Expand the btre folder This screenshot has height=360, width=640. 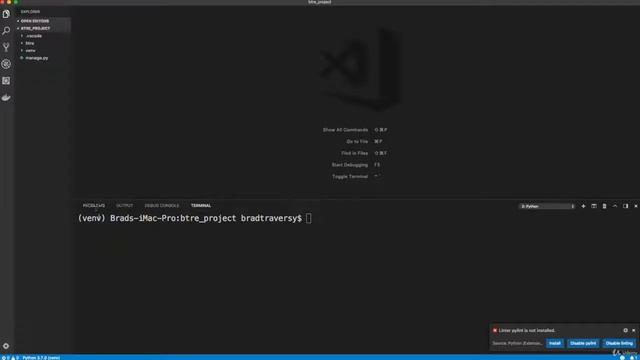coord(42,43)
